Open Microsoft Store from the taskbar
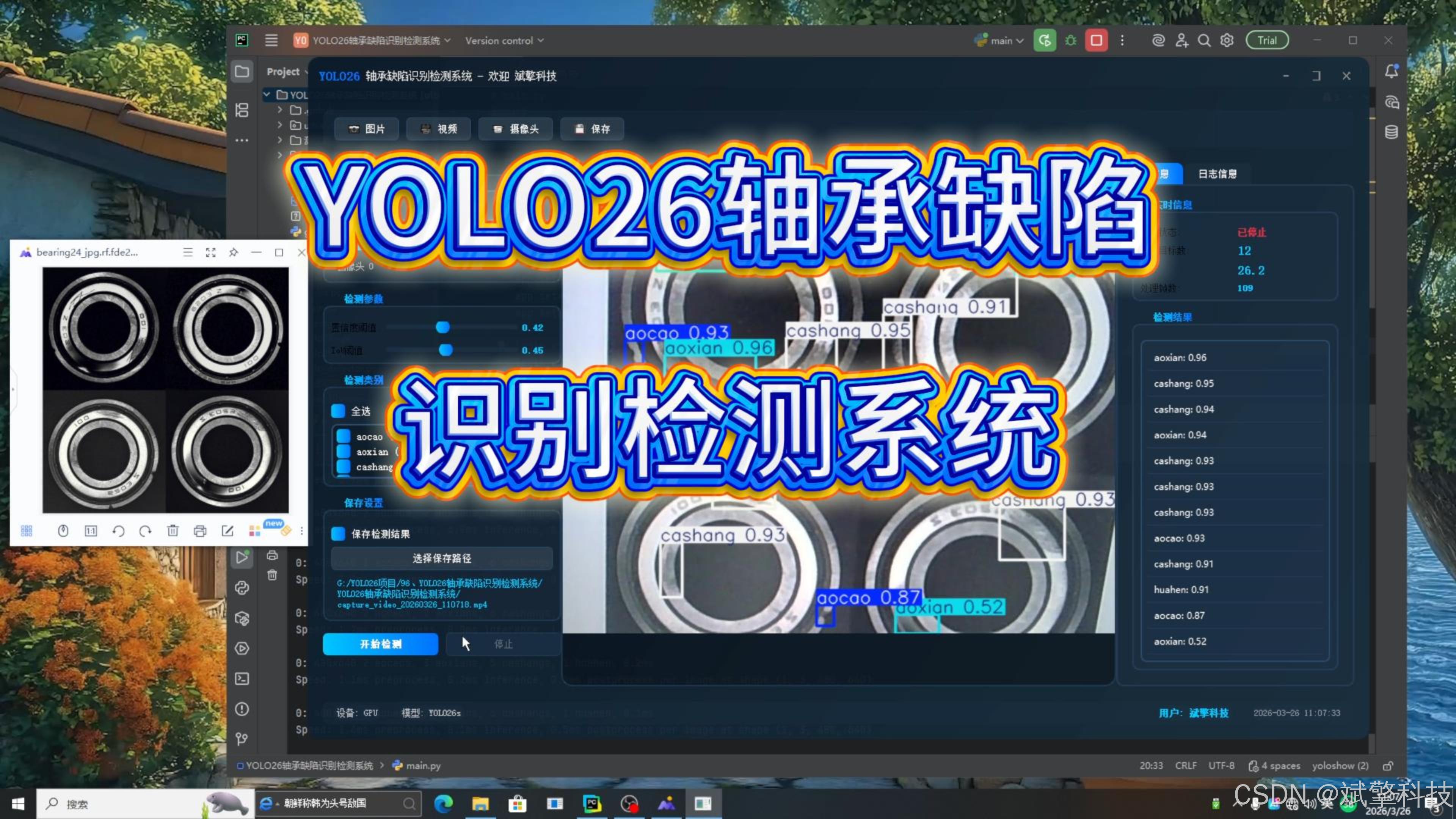1456x819 pixels. (517, 803)
